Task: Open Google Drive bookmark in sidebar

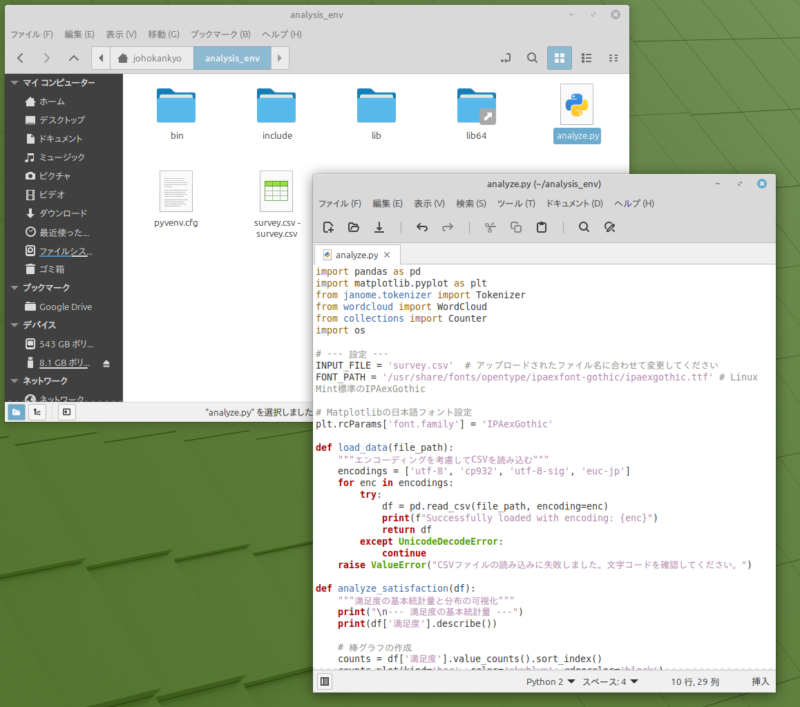Action: (x=65, y=306)
